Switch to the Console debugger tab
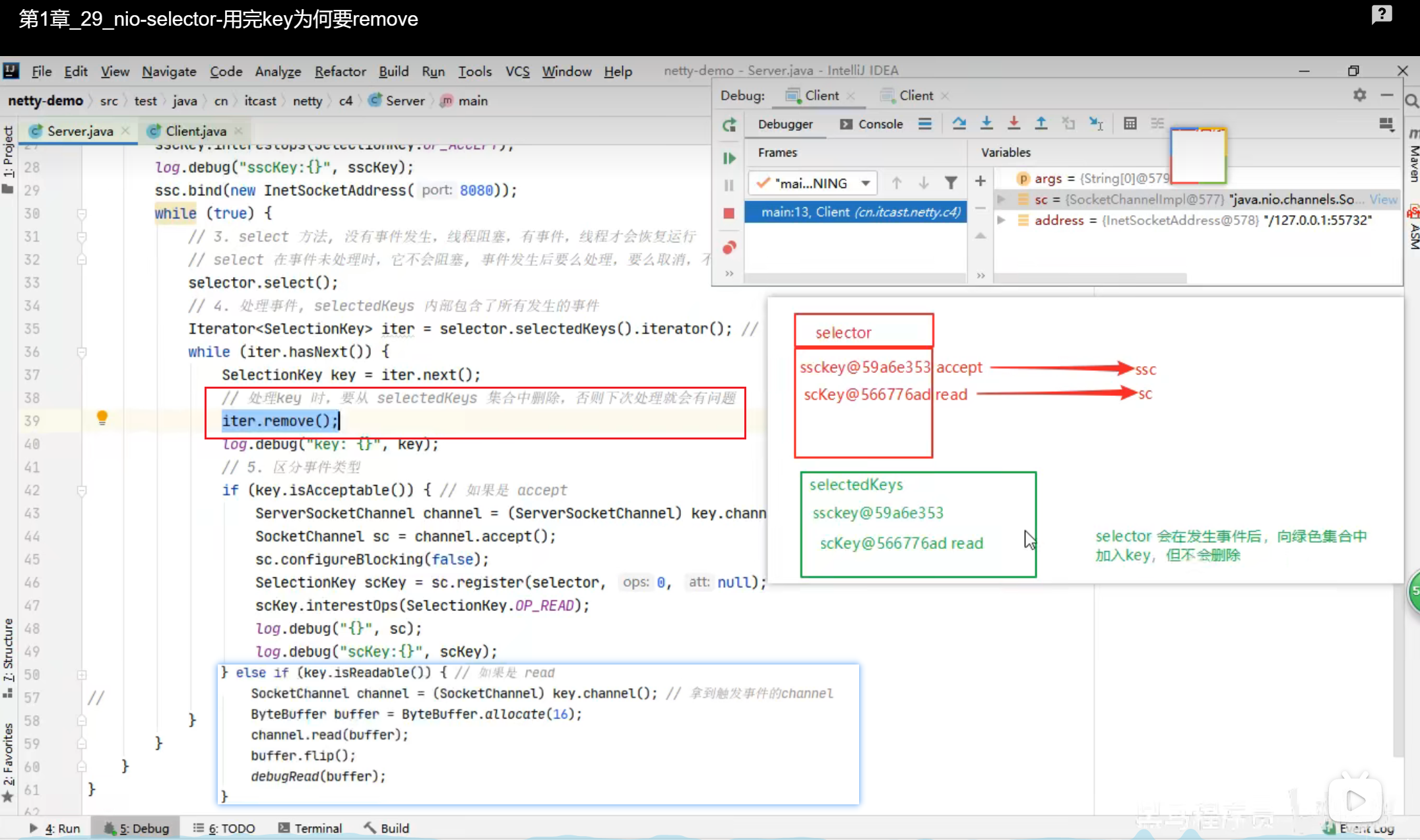Screen dimensions: 1420x840 pos(871,124)
